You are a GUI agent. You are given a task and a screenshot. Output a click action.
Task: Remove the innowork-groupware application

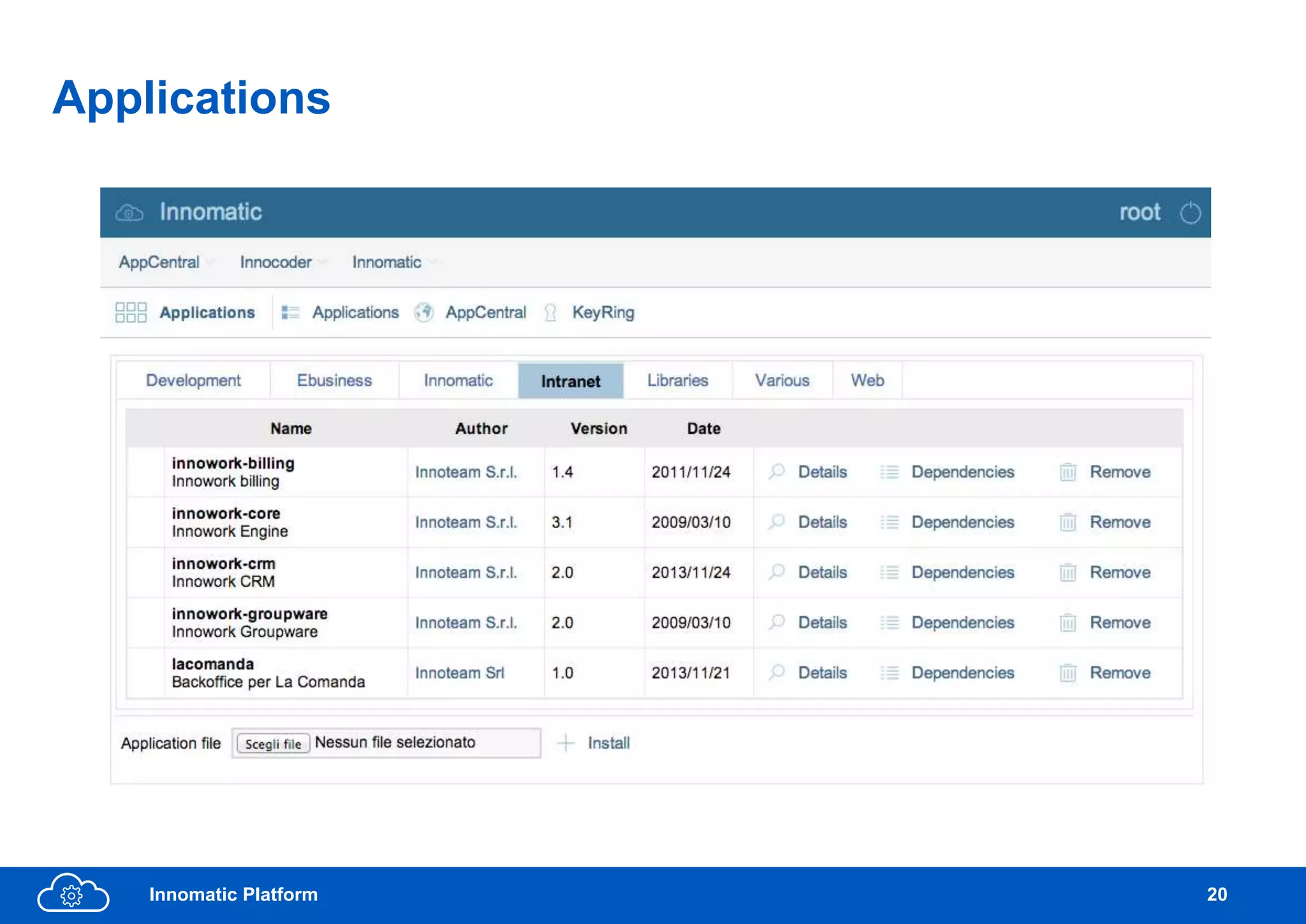point(1119,622)
